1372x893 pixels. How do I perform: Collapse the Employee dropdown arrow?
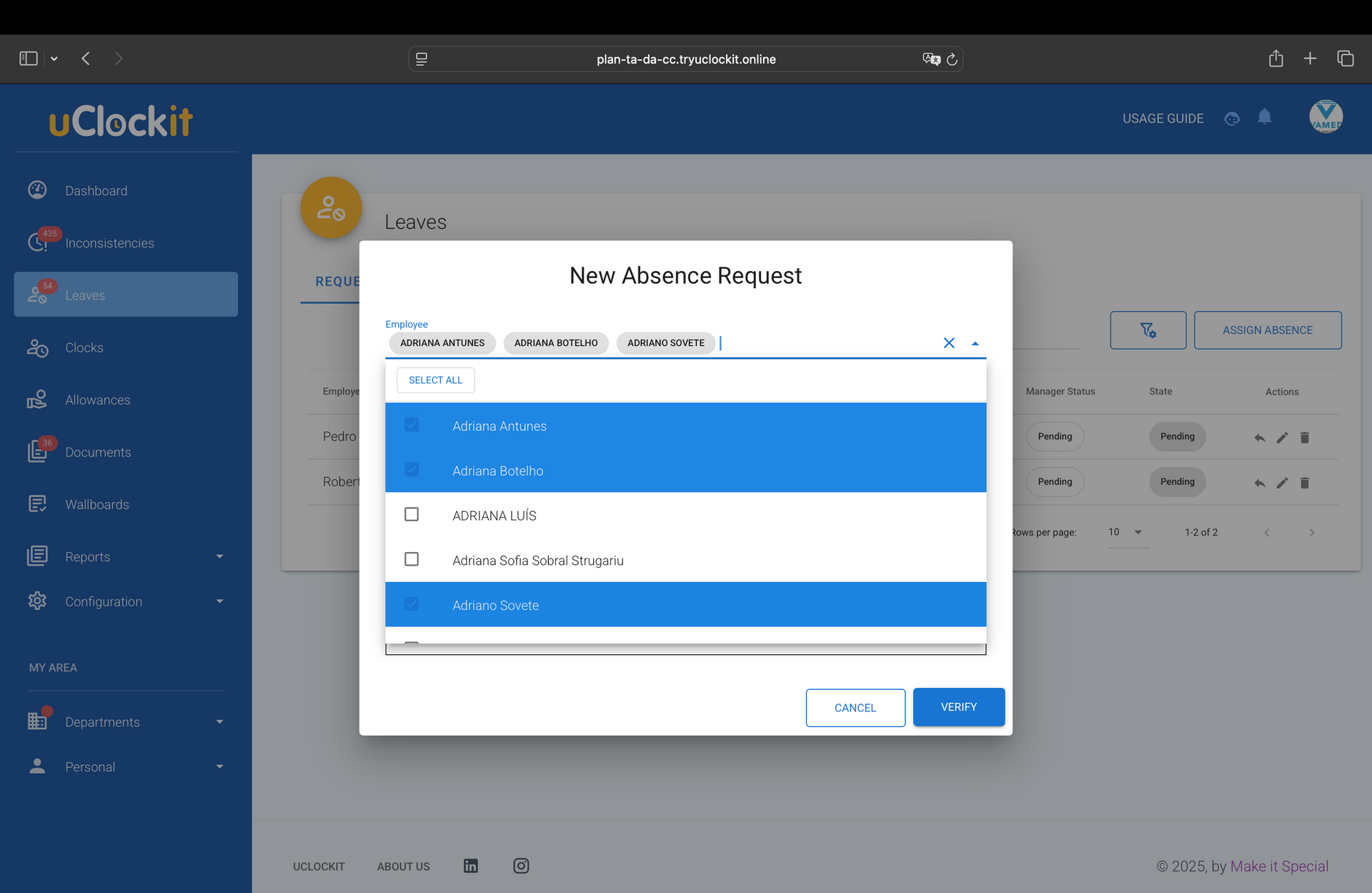pos(975,343)
